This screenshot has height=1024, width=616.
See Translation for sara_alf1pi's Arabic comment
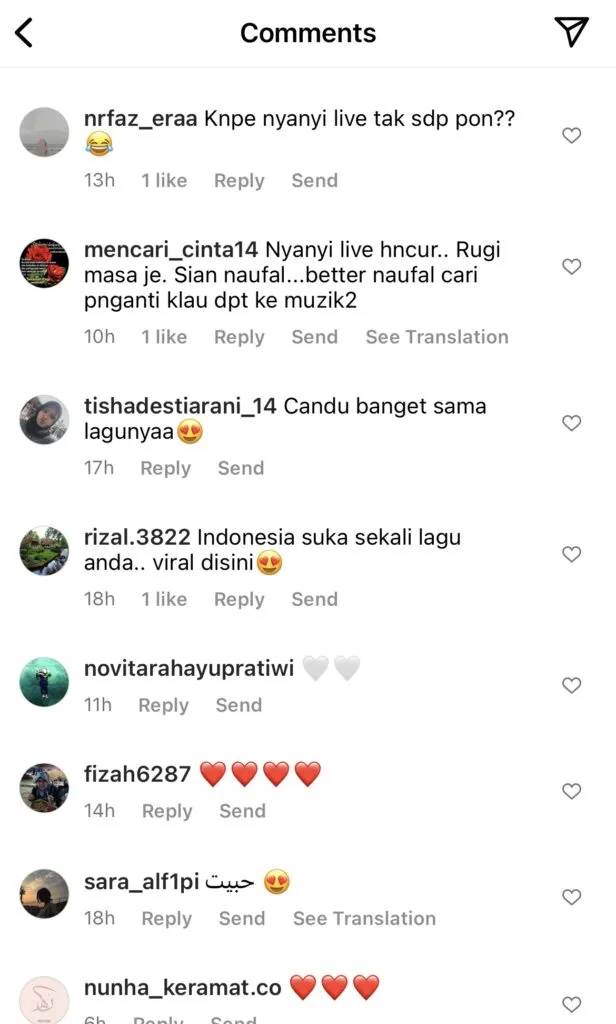[365, 918]
